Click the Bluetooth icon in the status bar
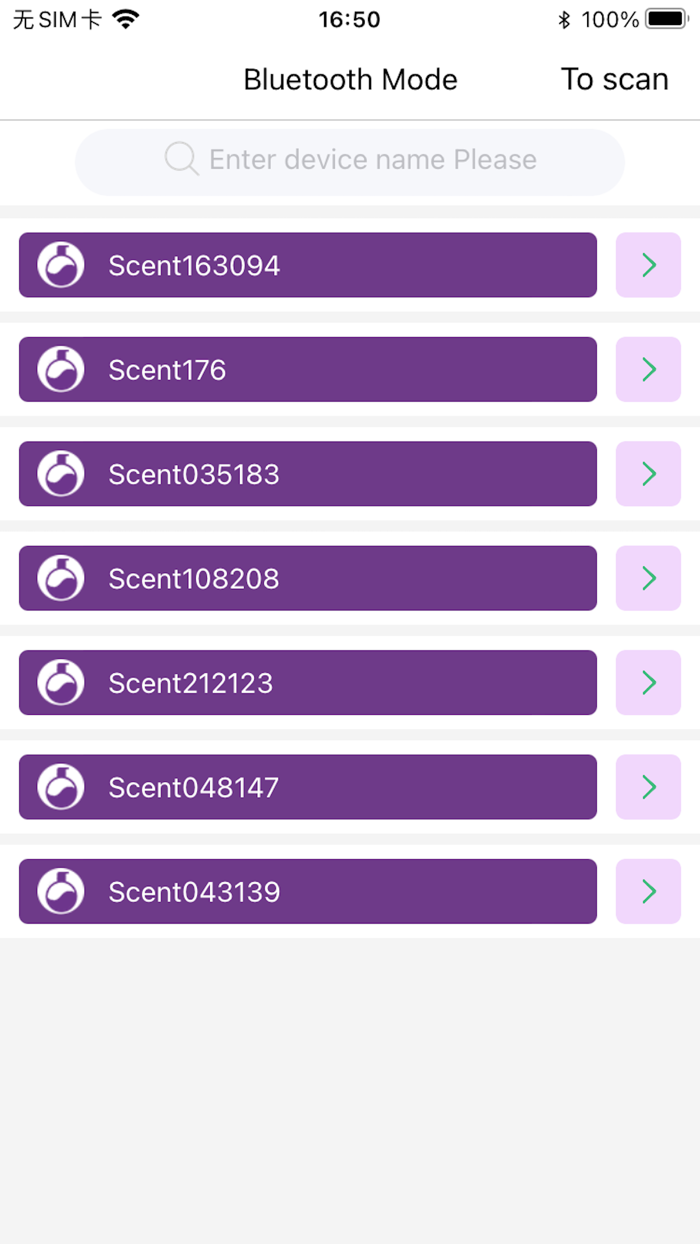Viewport: 700px width, 1244px height. pos(563,18)
